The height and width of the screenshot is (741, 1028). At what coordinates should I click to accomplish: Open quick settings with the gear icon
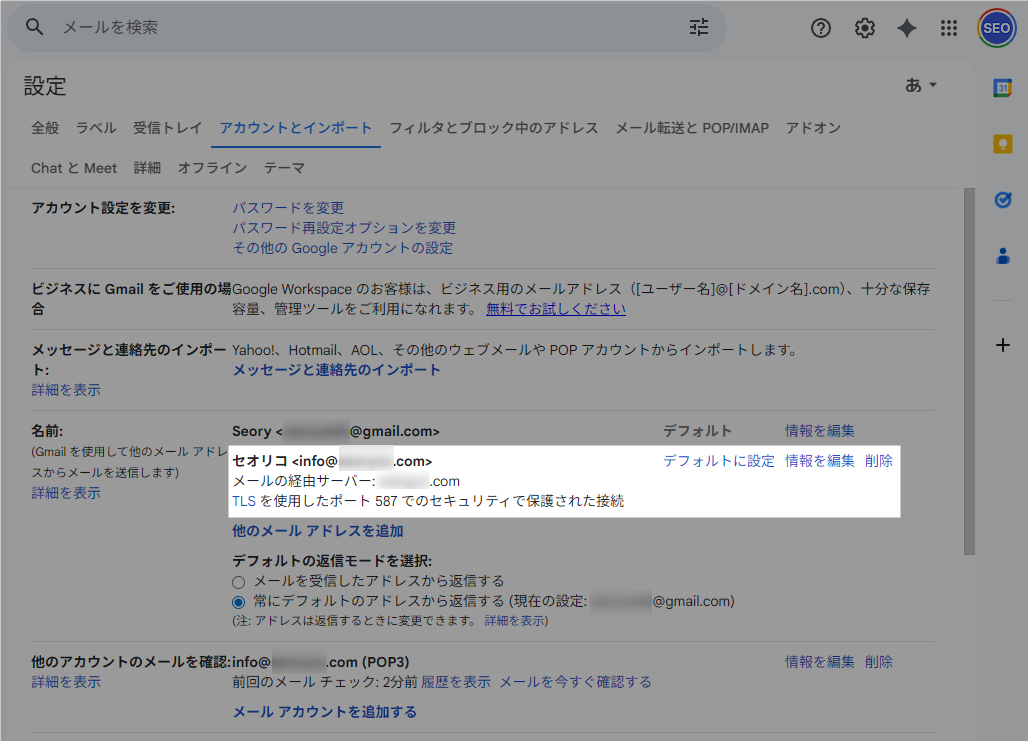pyautogui.click(x=864, y=28)
